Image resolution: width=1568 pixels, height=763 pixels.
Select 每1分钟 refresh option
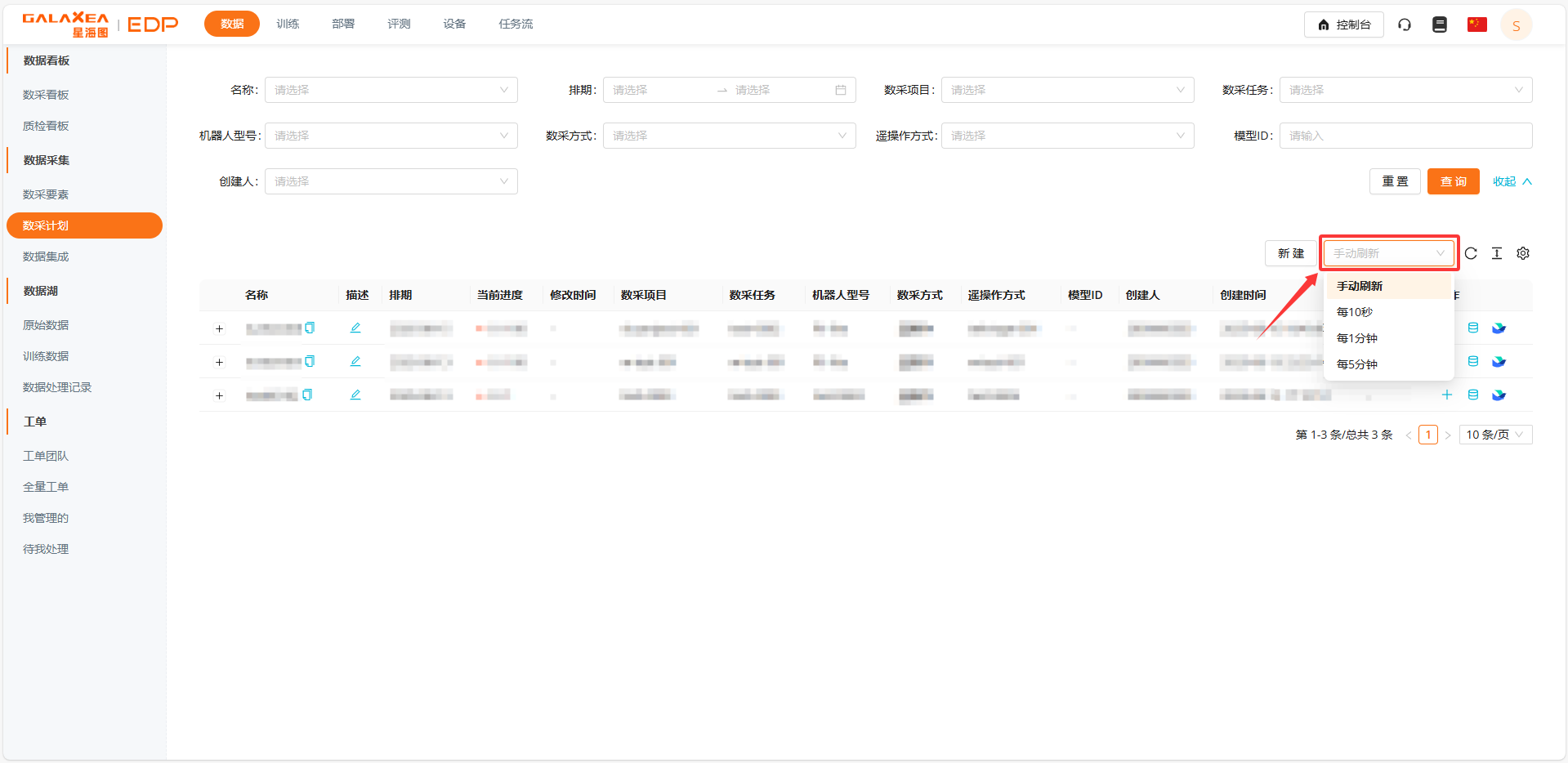point(1387,338)
